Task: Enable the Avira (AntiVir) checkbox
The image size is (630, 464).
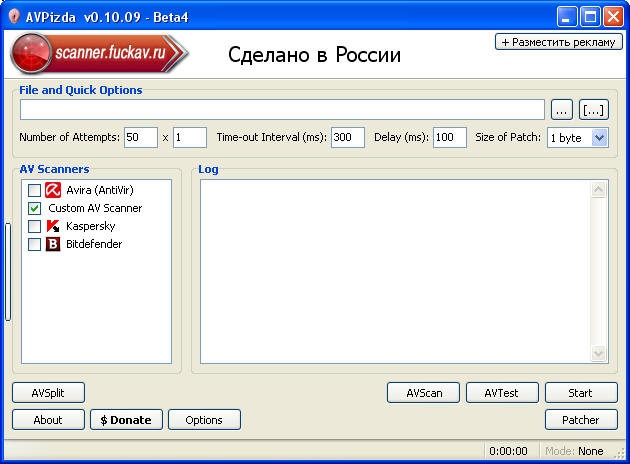Action: (35, 190)
